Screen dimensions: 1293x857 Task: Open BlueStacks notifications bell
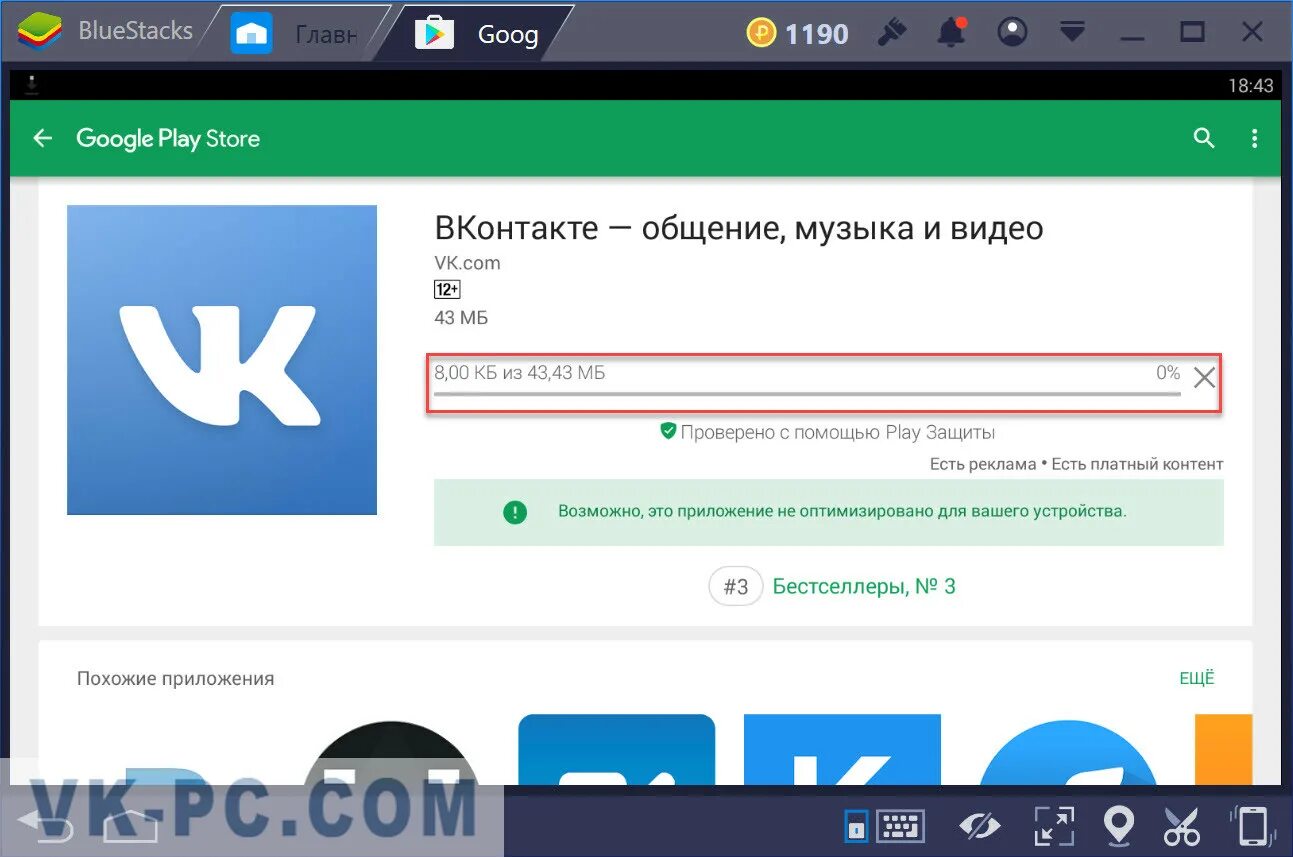pyautogui.click(x=951, y=32)
